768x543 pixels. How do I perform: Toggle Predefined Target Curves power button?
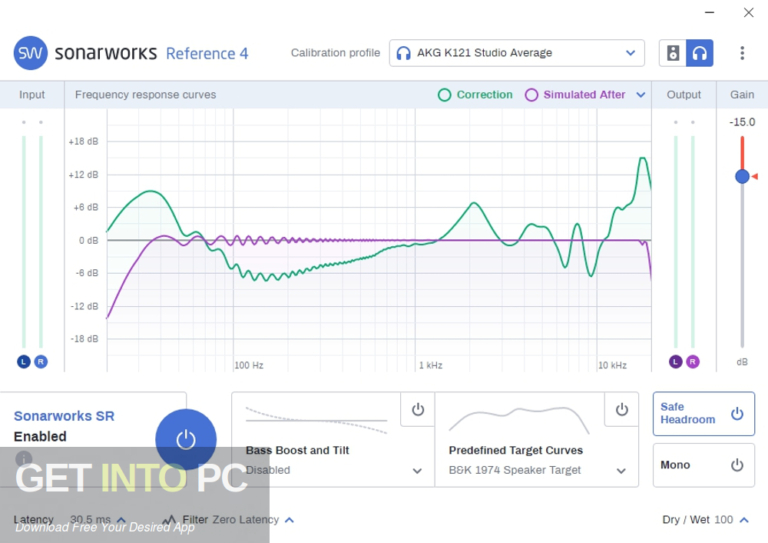pos(622,409)
